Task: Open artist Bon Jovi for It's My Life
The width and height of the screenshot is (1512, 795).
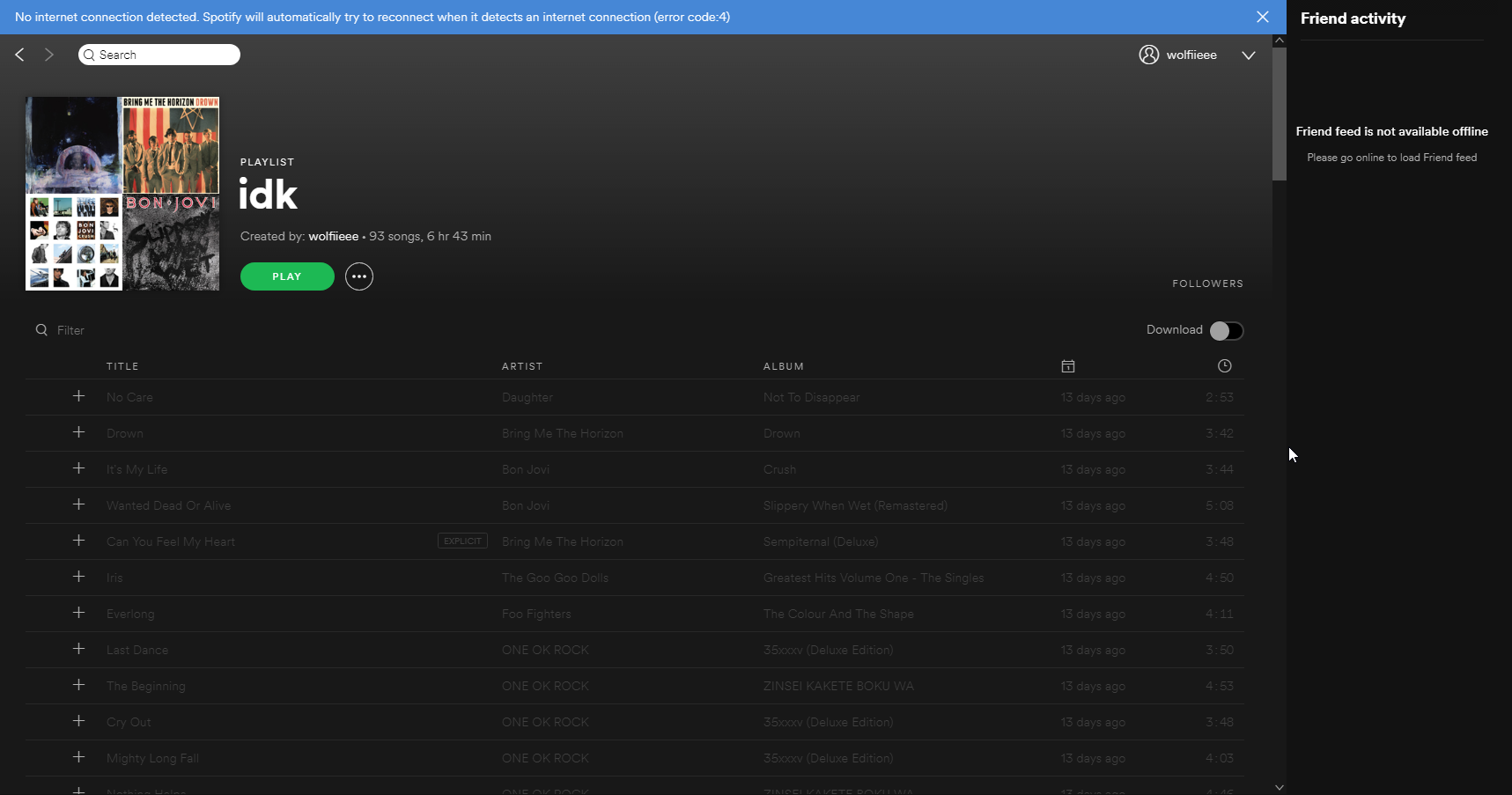Action: tap(526, 469)
